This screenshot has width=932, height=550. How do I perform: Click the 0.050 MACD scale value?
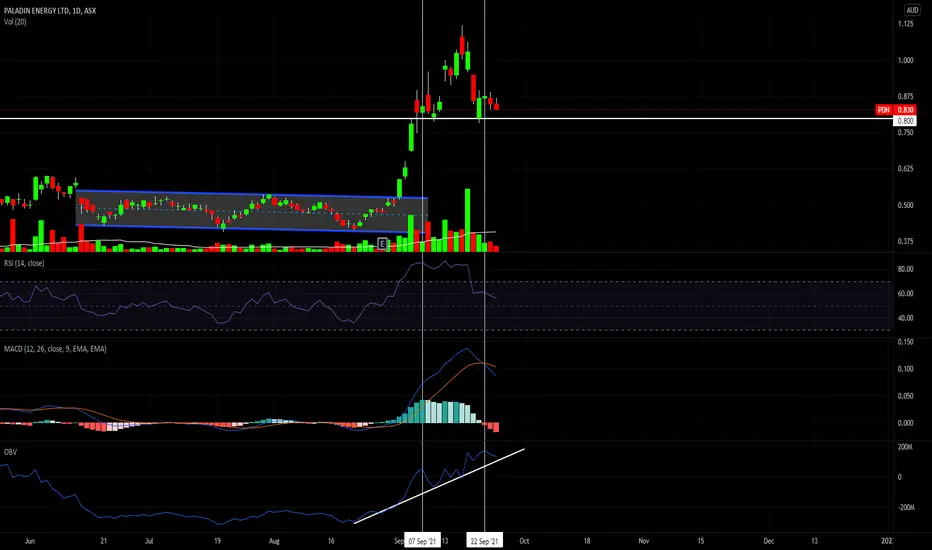(905, 396)
